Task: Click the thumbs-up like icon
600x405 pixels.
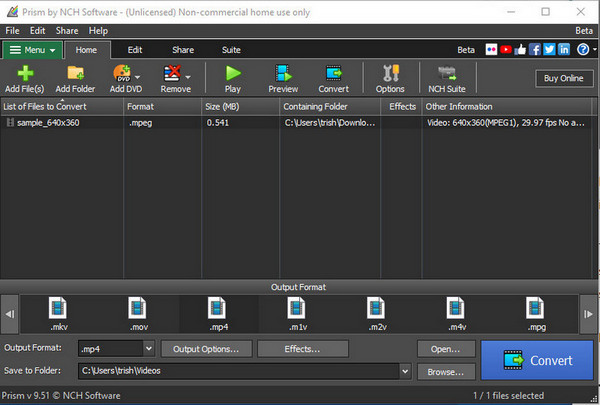Action: click(520, 49)
